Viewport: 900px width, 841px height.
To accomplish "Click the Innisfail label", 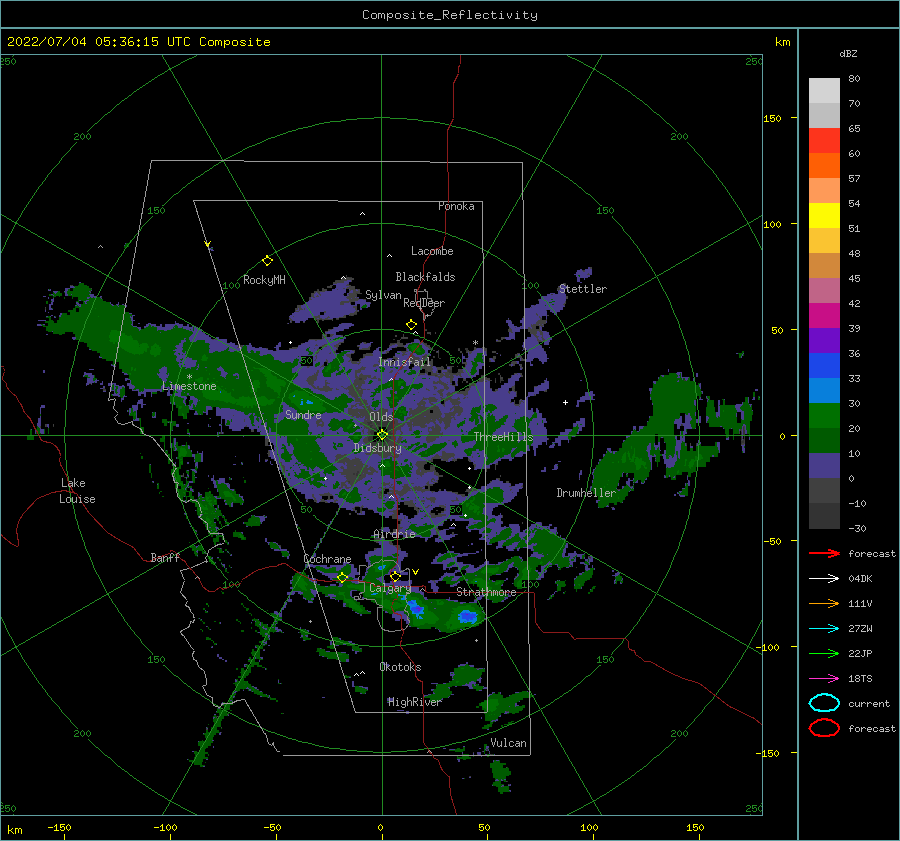I will [404, 362].
